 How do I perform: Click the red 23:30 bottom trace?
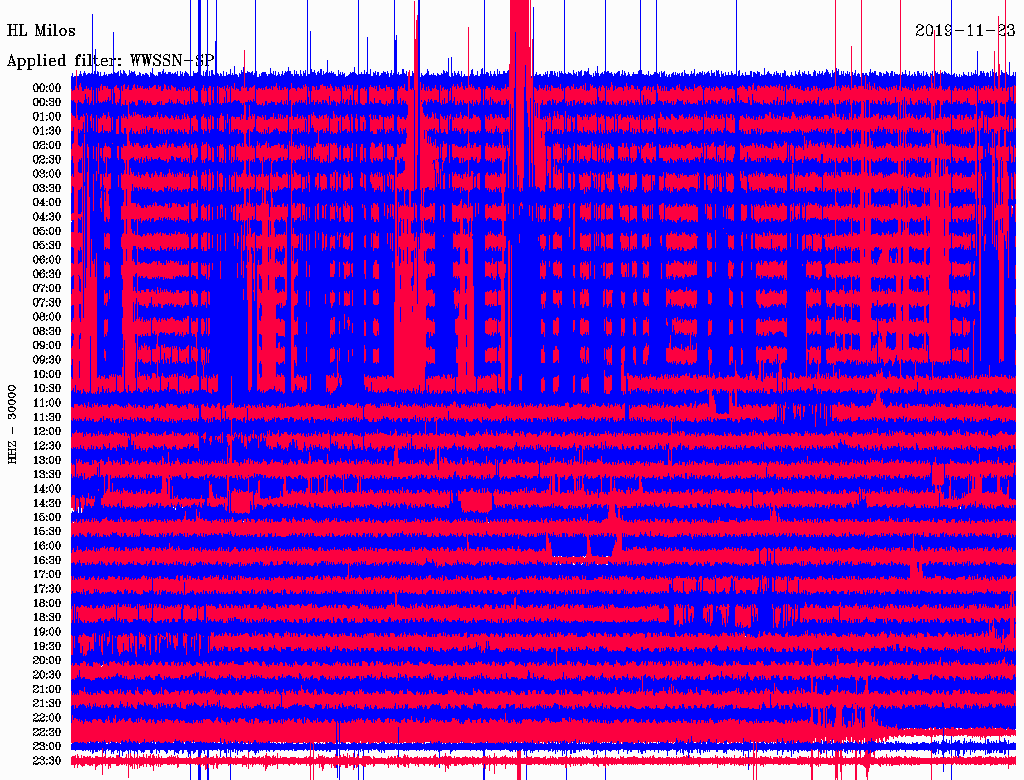click(543, 762)
